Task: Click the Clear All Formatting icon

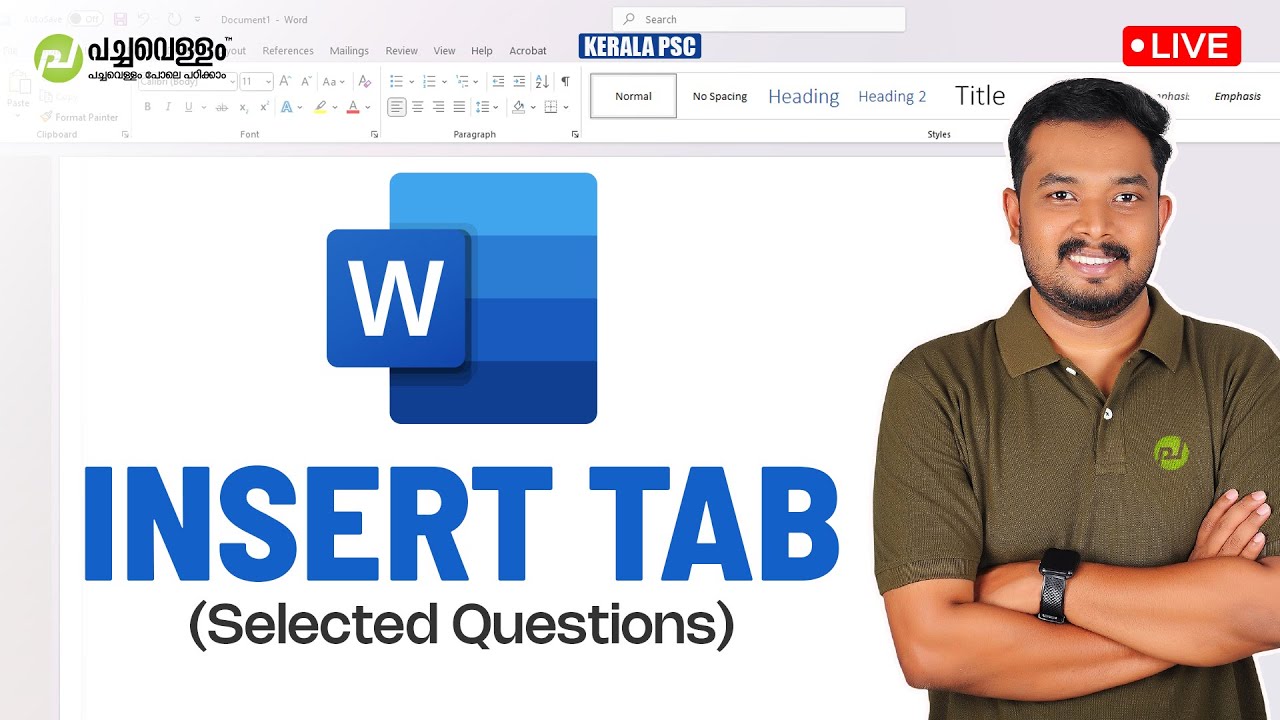Action: pos(364,81)
